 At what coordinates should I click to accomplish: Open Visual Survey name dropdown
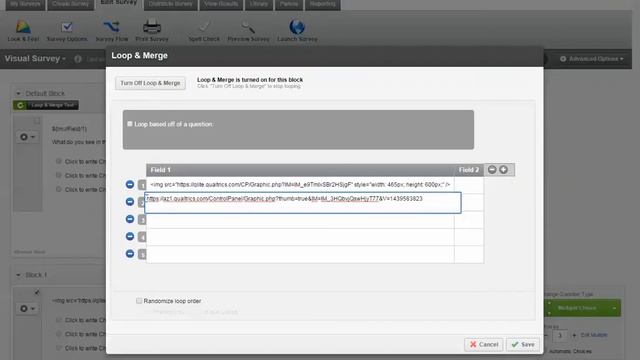coord(35,58)
